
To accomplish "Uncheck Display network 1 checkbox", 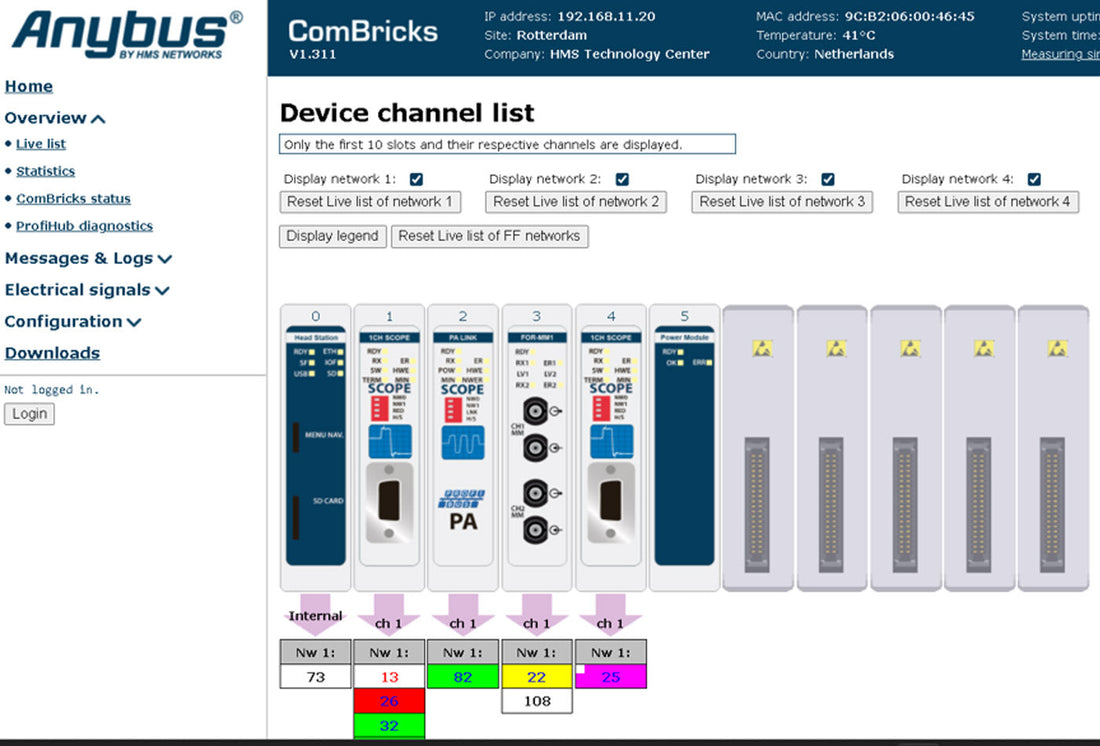I will tap(416, 179).
